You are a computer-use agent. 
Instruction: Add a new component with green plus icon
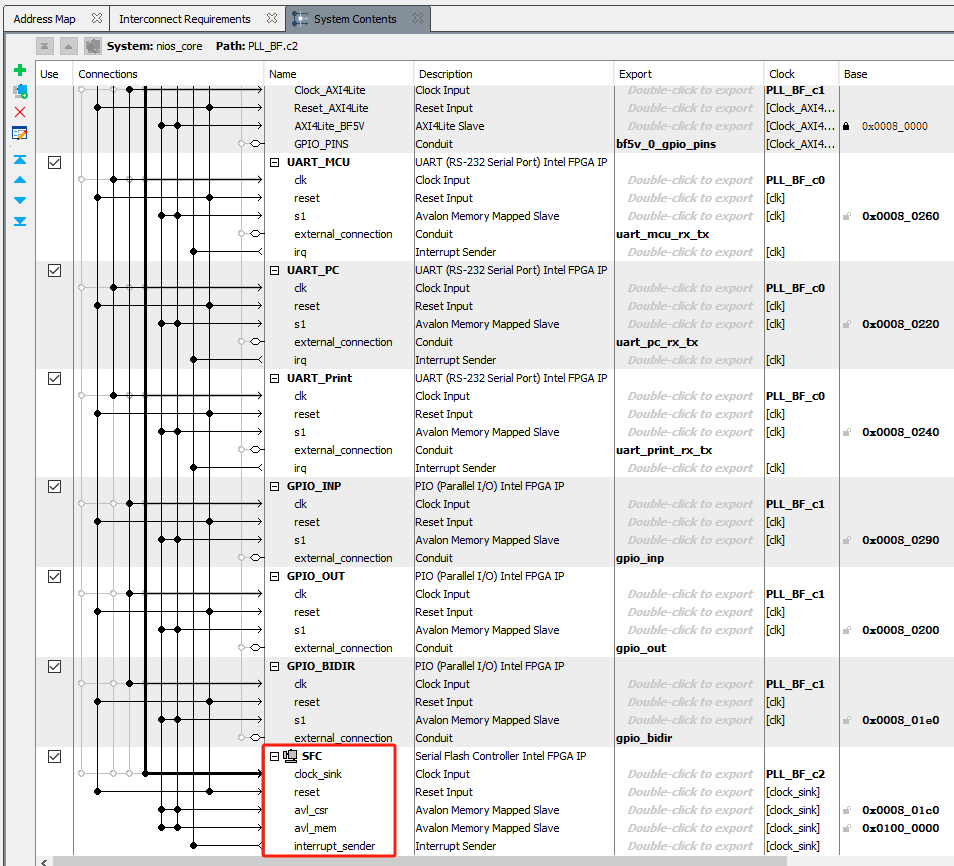[19, 70]
